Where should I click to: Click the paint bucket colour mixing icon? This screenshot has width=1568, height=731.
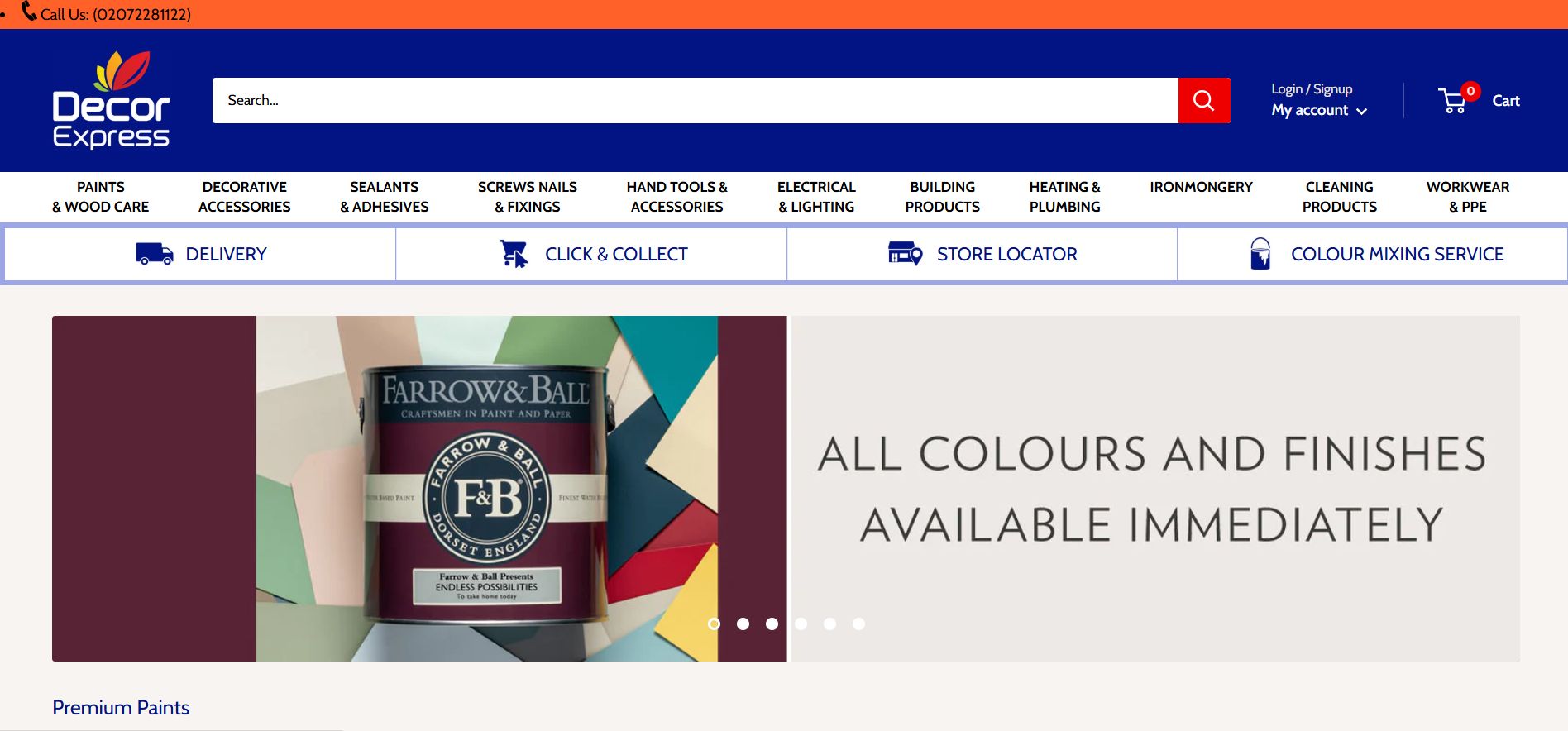tap(1260, 254)
